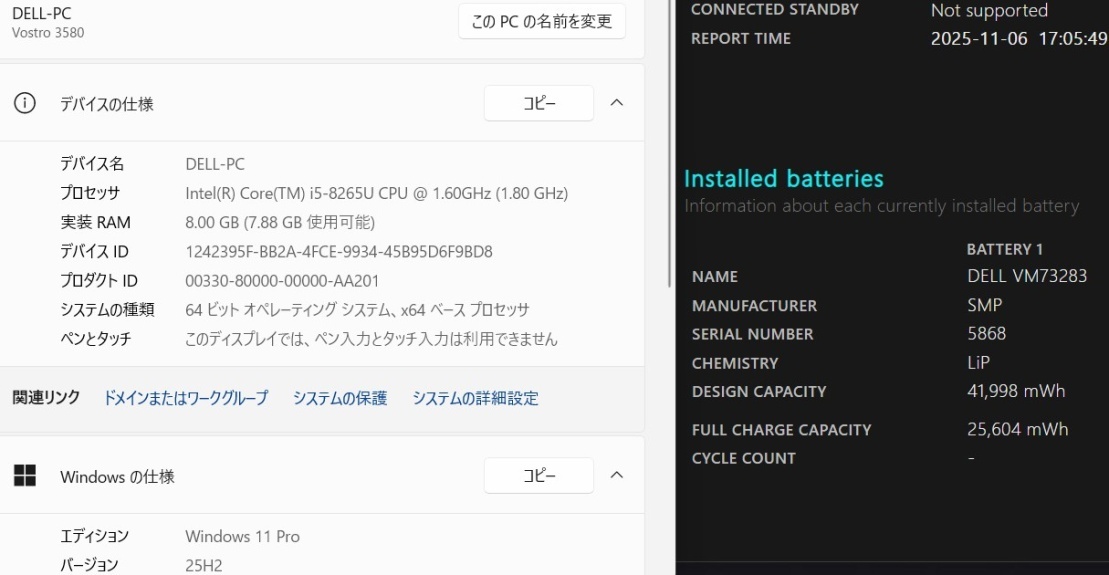The image size is (1109, 575).
Task: Collapse the デバイスの仕様 section chevron
Action: click(x=617, y=103)
